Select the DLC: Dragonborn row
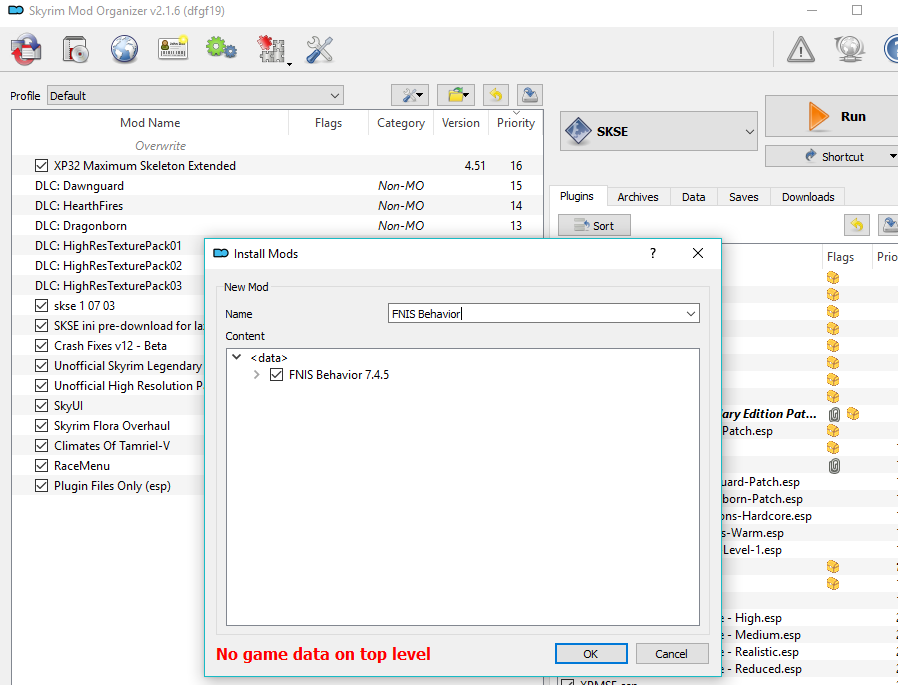The image size is (898, 685). coord(277,226)
